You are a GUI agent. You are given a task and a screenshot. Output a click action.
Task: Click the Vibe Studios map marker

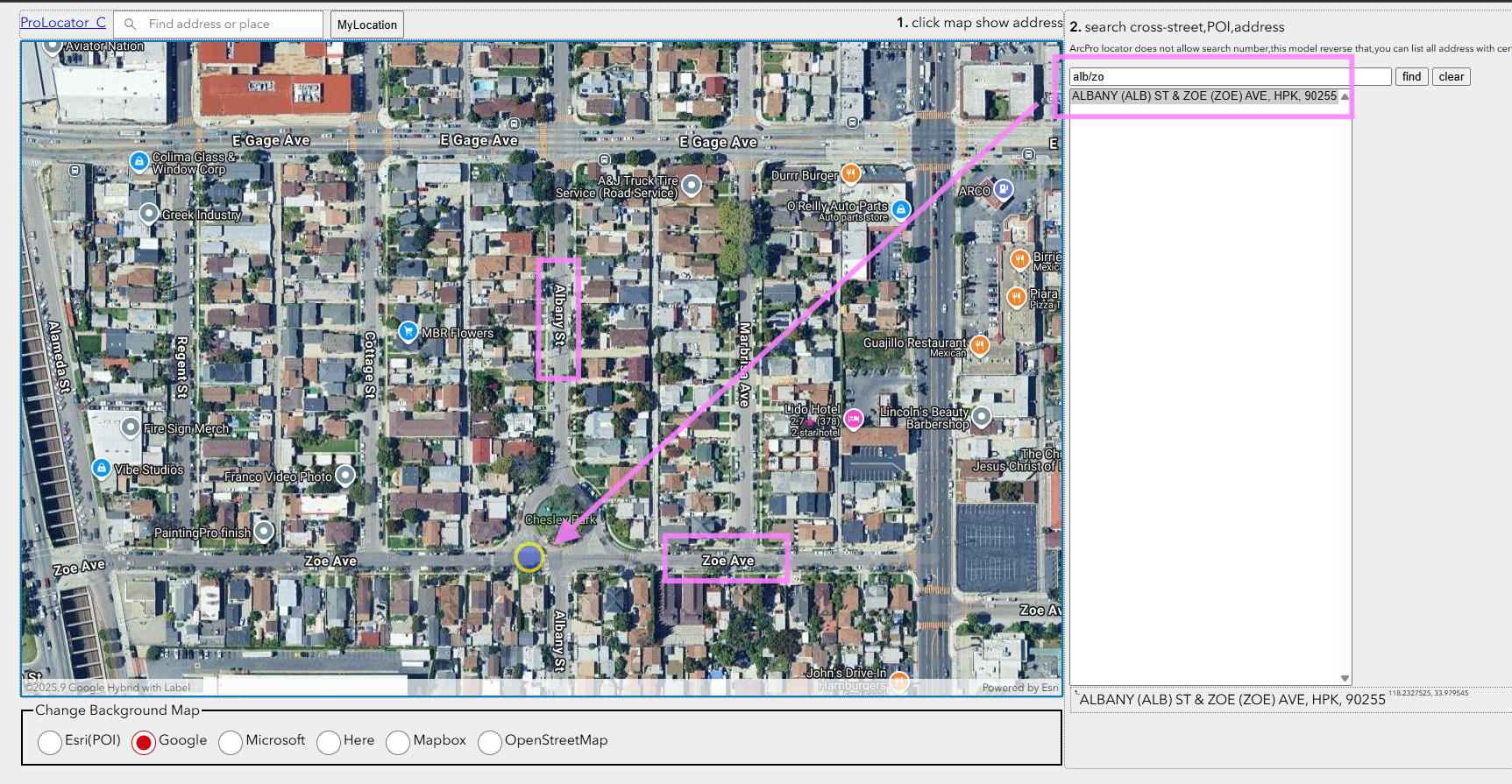click(102, 469)
